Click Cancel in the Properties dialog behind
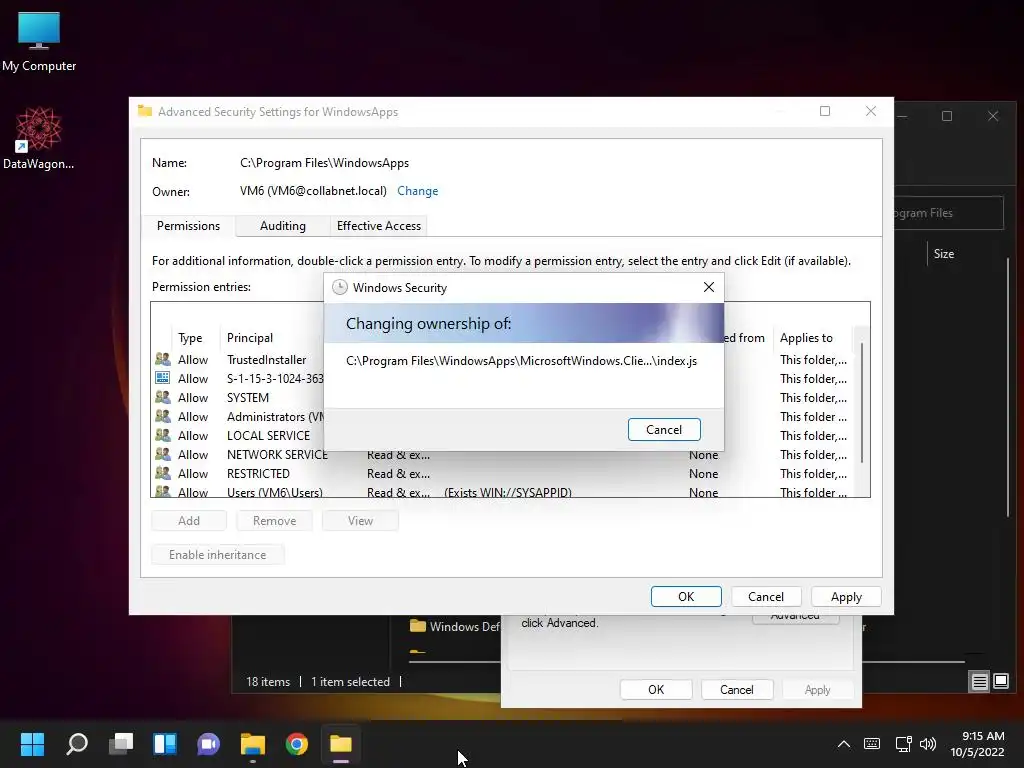1024x768 pixels. click(x=737, y=690)
